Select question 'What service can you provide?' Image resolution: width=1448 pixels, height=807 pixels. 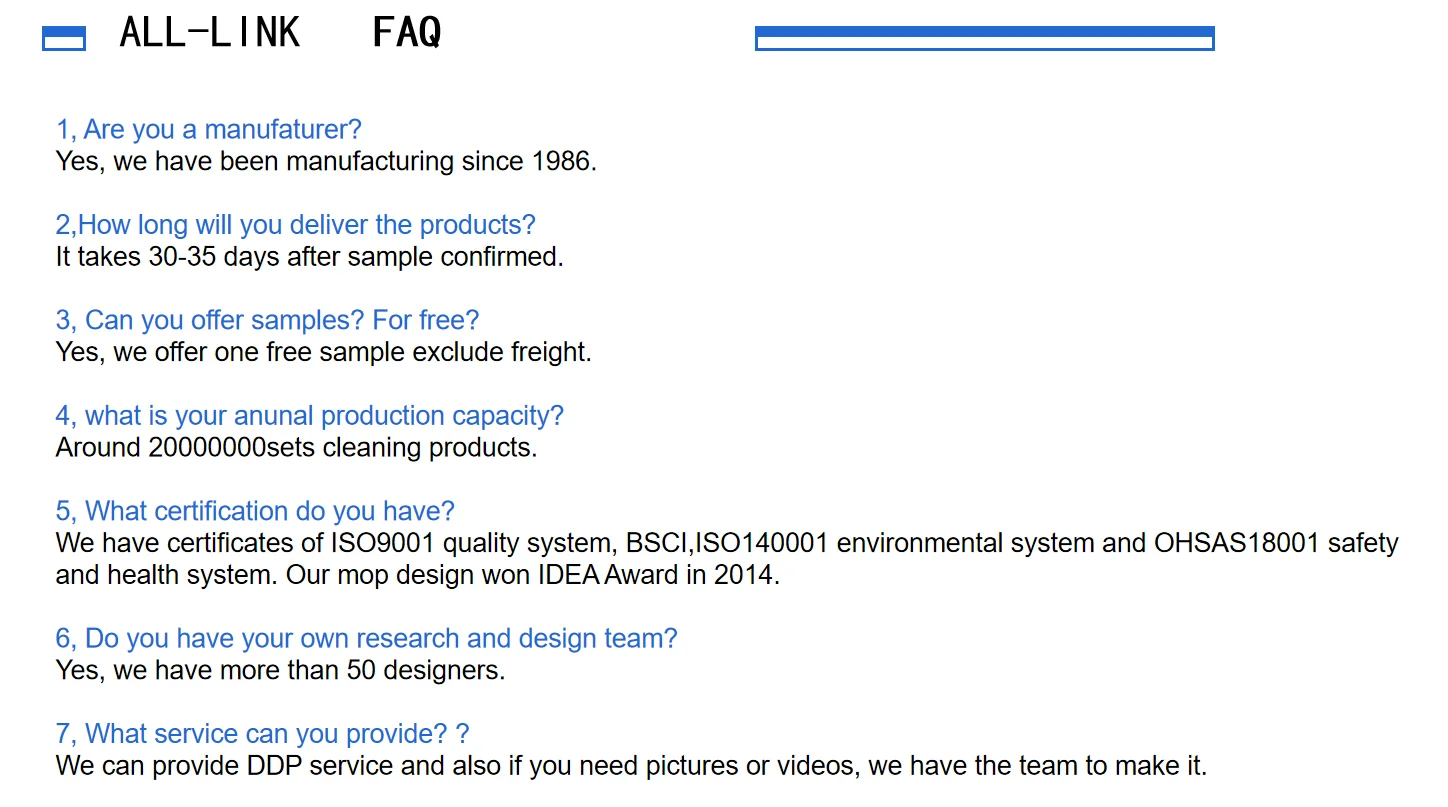(x=262, y=734)
